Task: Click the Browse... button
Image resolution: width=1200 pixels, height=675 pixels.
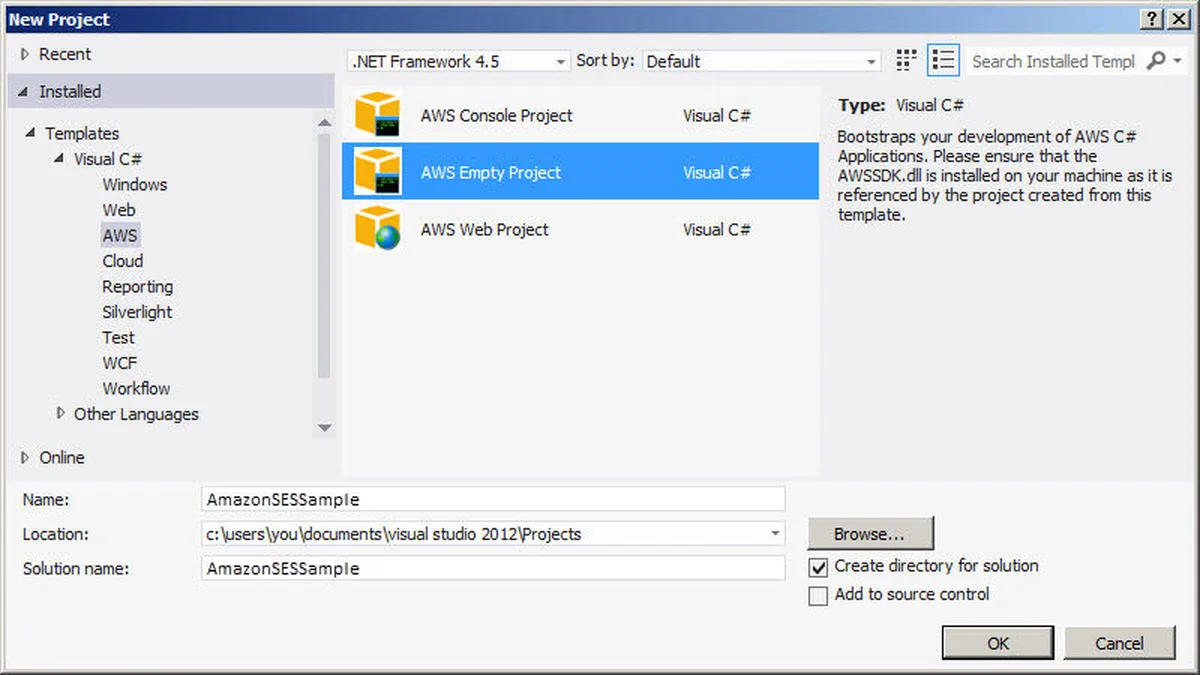Action: click(870, 534)
